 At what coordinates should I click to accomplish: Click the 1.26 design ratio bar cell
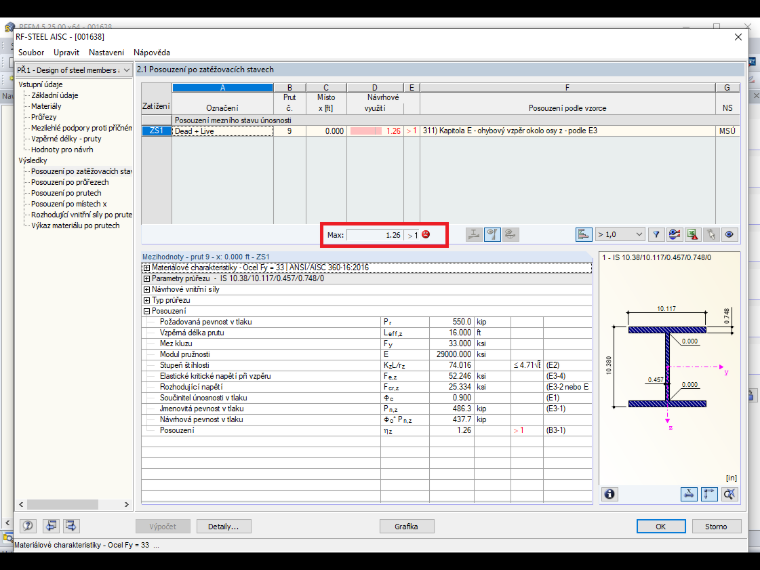point(375,131)
